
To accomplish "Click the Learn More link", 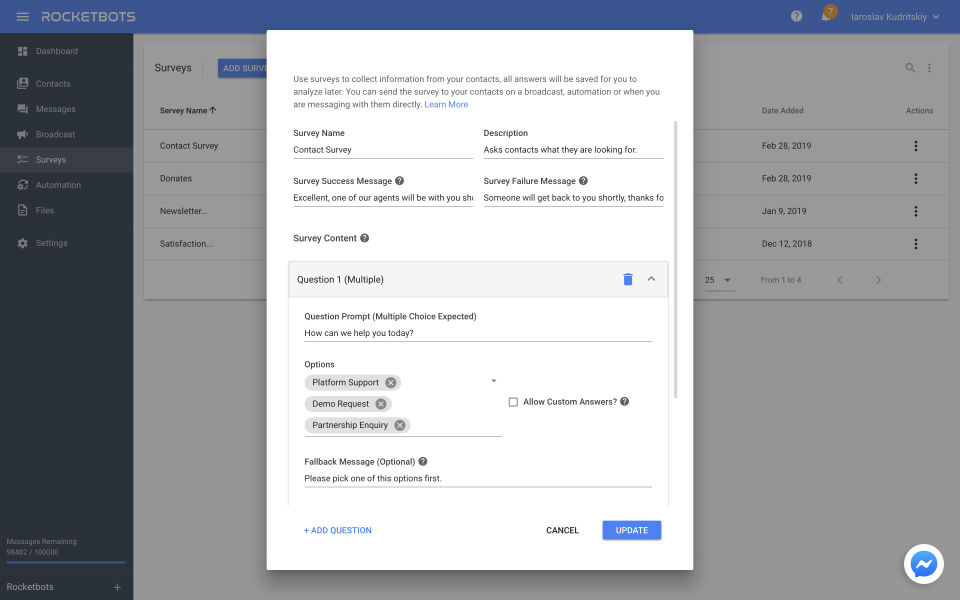I will (x=446, y=105).
